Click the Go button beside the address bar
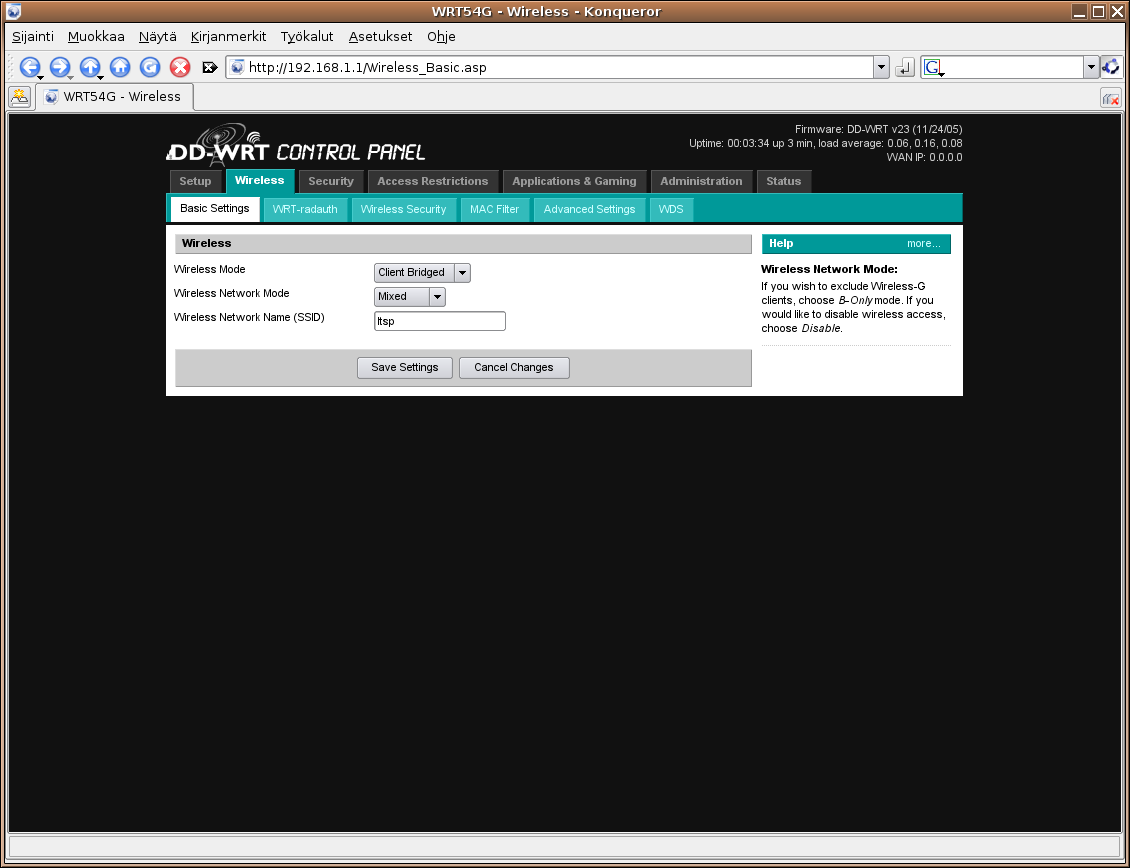The height and width of the screenshot is (868, 1130). tap(905, 68)
